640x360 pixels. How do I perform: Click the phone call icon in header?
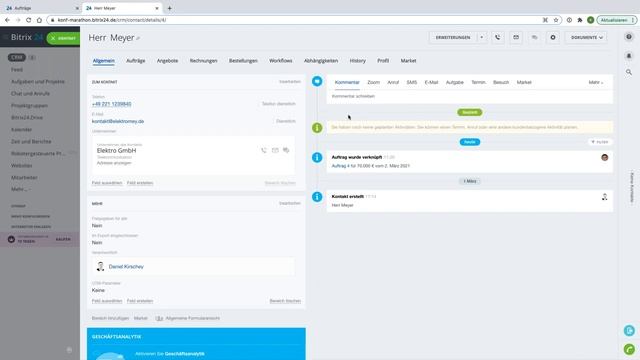click(x=498, y=38)
